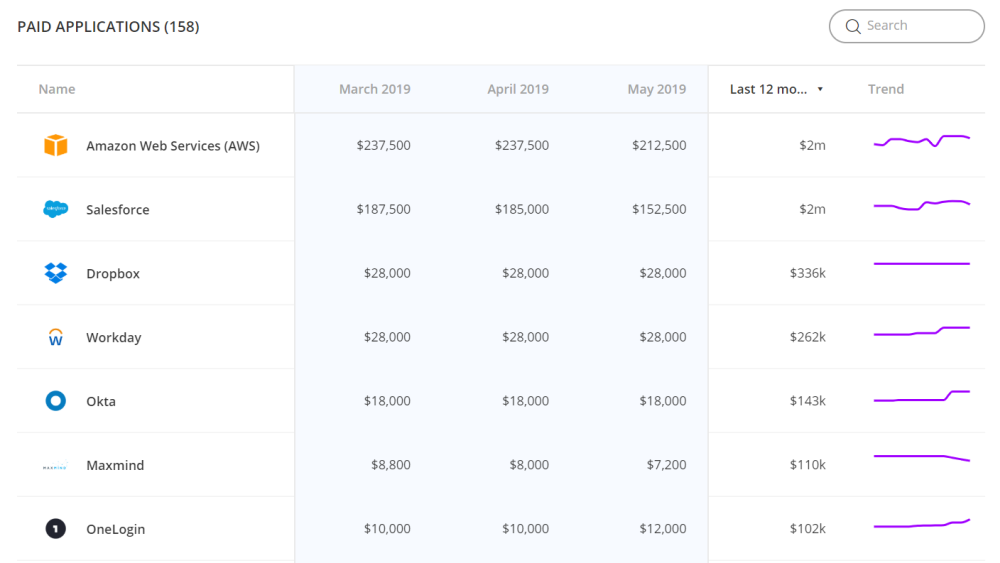Open the Dropbox application name link
Viewport: 1000px width, 563px height.
tap(113, 274)
